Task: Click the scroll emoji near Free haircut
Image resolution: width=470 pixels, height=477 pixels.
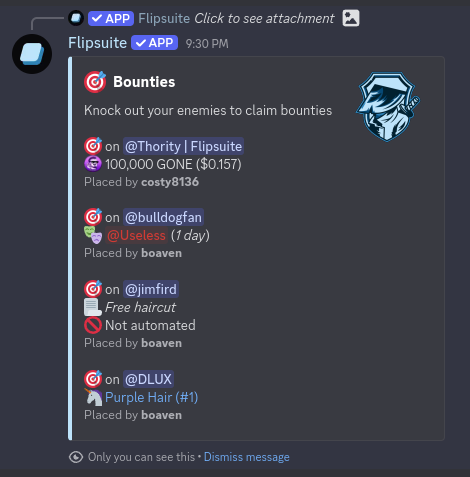Action: point(93,307)
